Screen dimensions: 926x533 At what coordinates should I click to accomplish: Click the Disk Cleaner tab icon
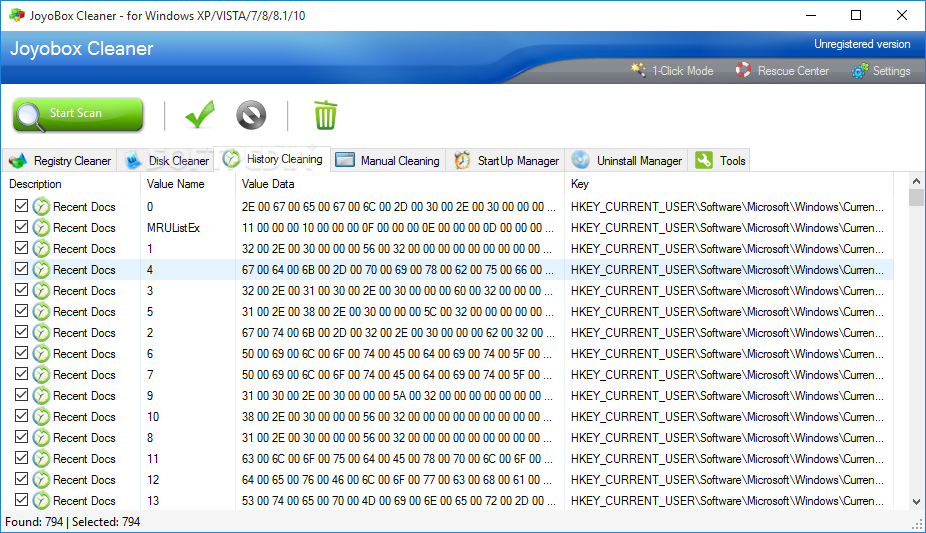coord(133,161)
